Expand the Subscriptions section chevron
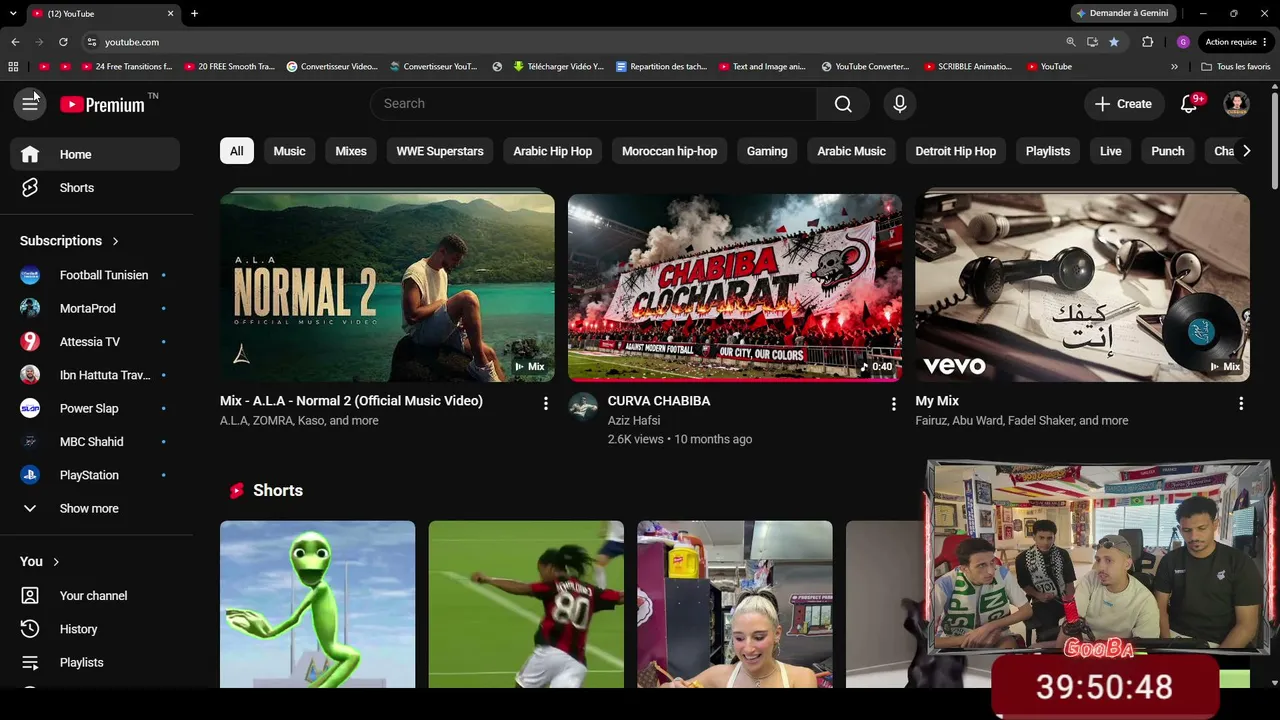The image size is (1280, 720). [x=115, y=241]
